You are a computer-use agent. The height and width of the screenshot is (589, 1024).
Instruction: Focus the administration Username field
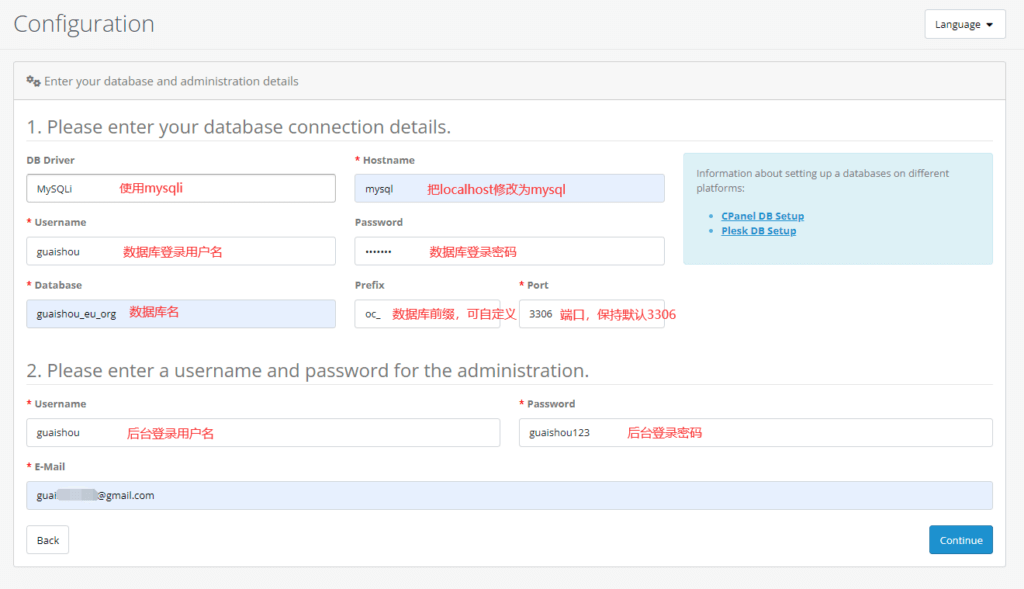coord(262,433)
